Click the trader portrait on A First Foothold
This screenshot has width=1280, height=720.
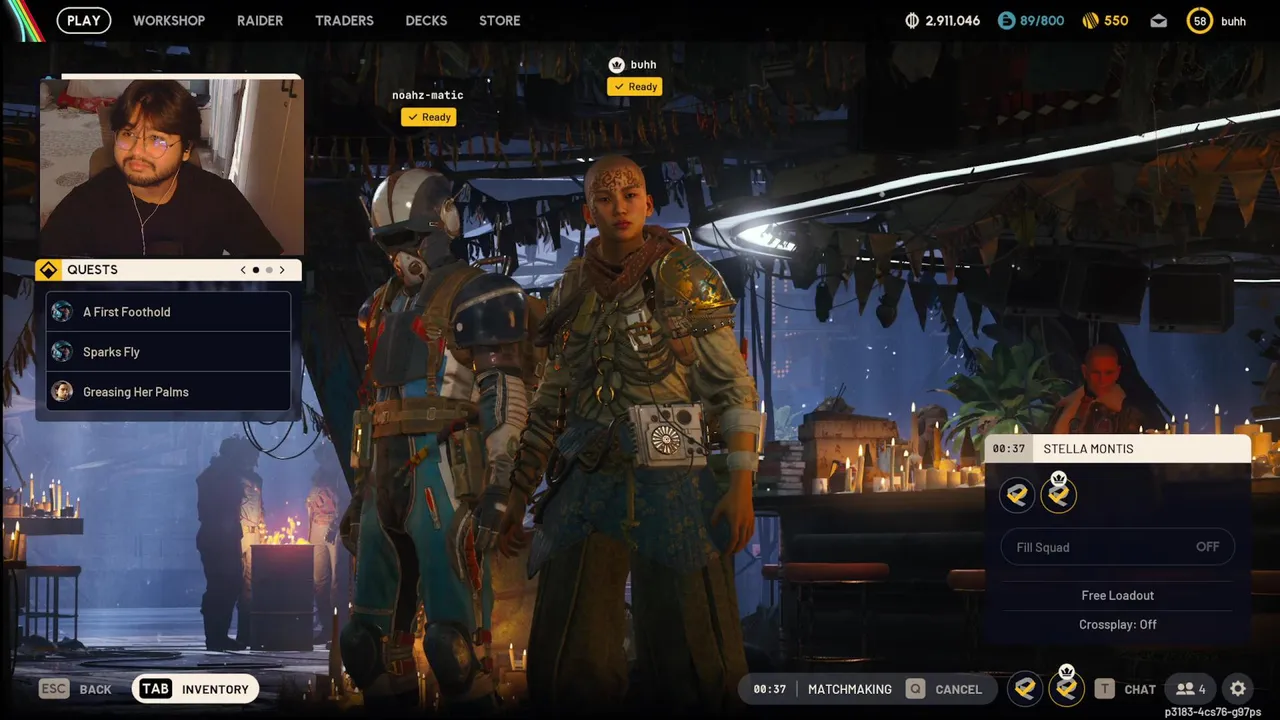(x=62, y=312)
